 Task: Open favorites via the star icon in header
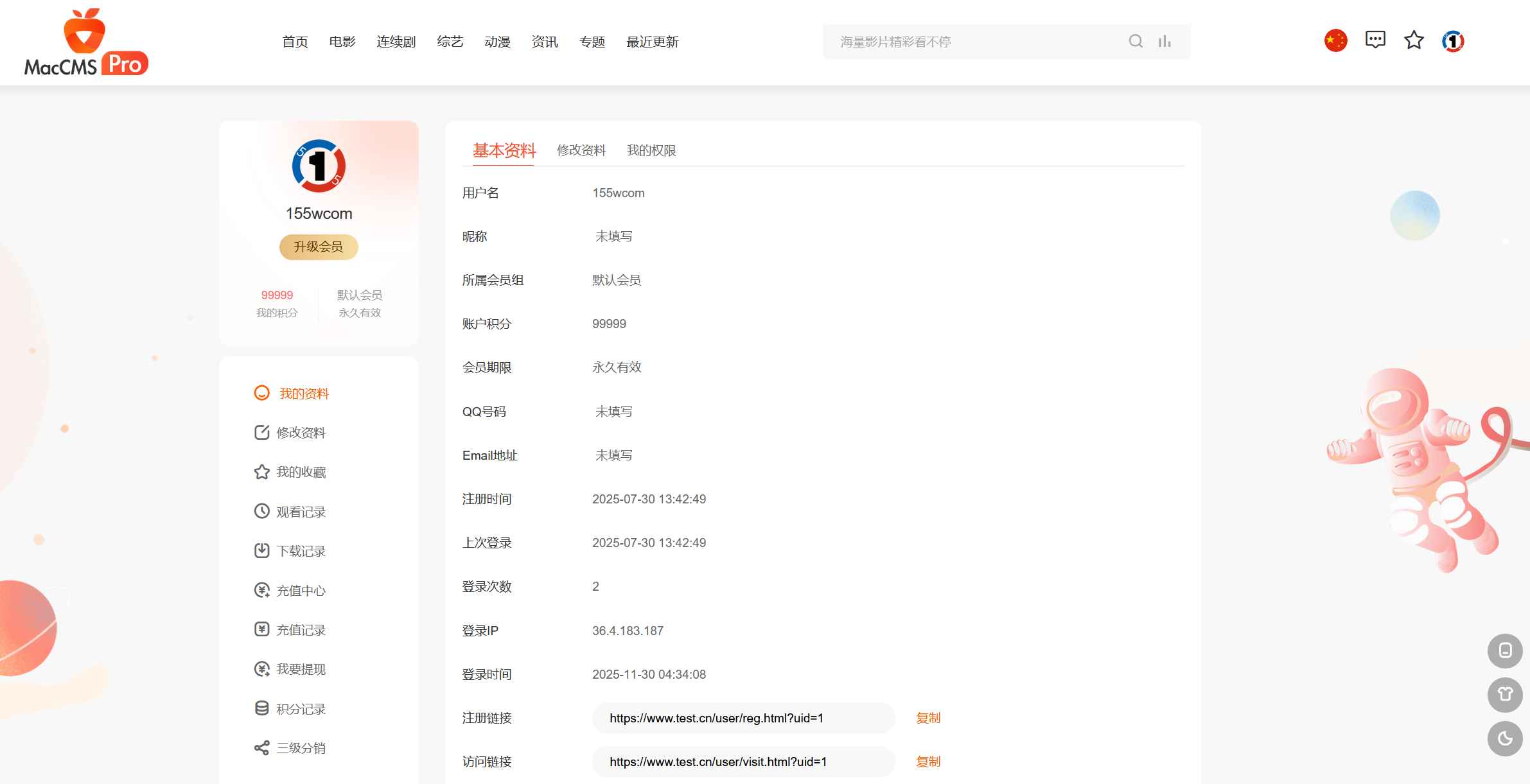(x=1413, y=40)
